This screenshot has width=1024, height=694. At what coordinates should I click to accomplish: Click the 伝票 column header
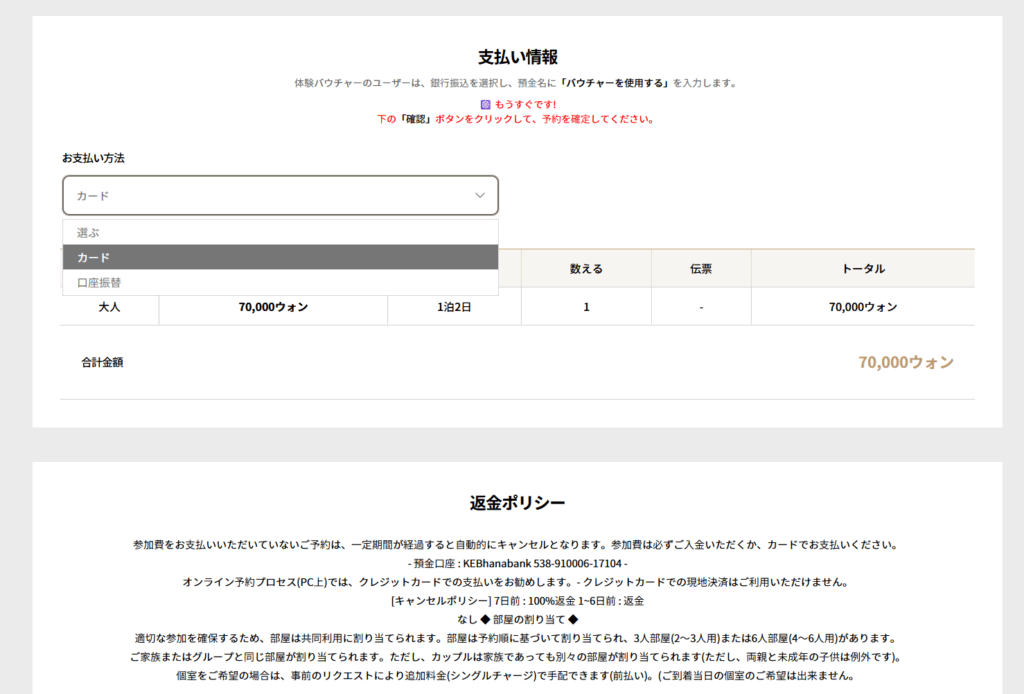701,269
